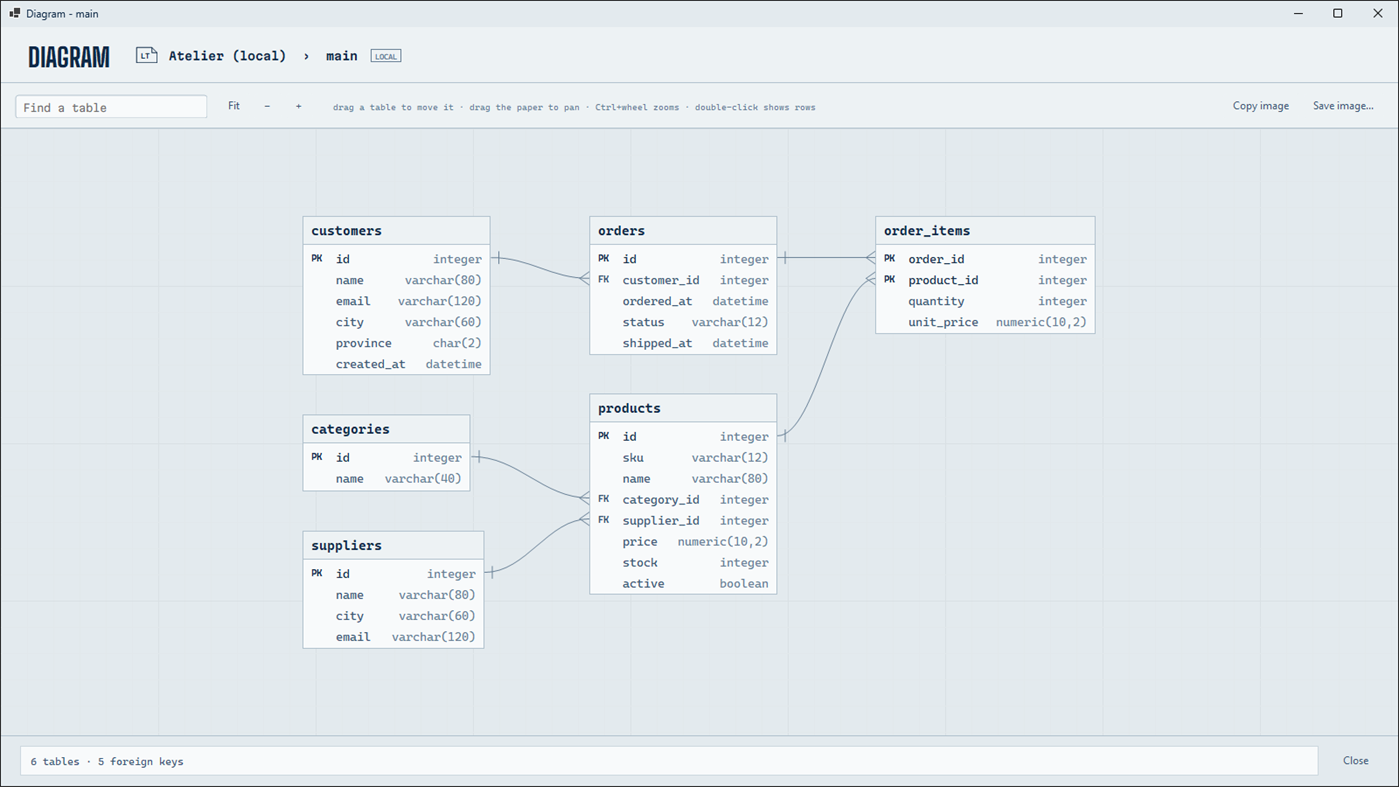This screenshot has width=1399, height=787.
Task: Close the window with the title bar X
Action: tap(1378, 13)
